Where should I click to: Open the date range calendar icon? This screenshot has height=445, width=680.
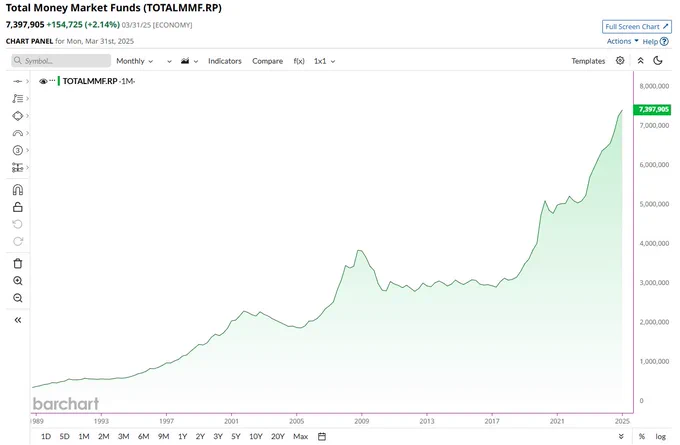click(322, 436)
